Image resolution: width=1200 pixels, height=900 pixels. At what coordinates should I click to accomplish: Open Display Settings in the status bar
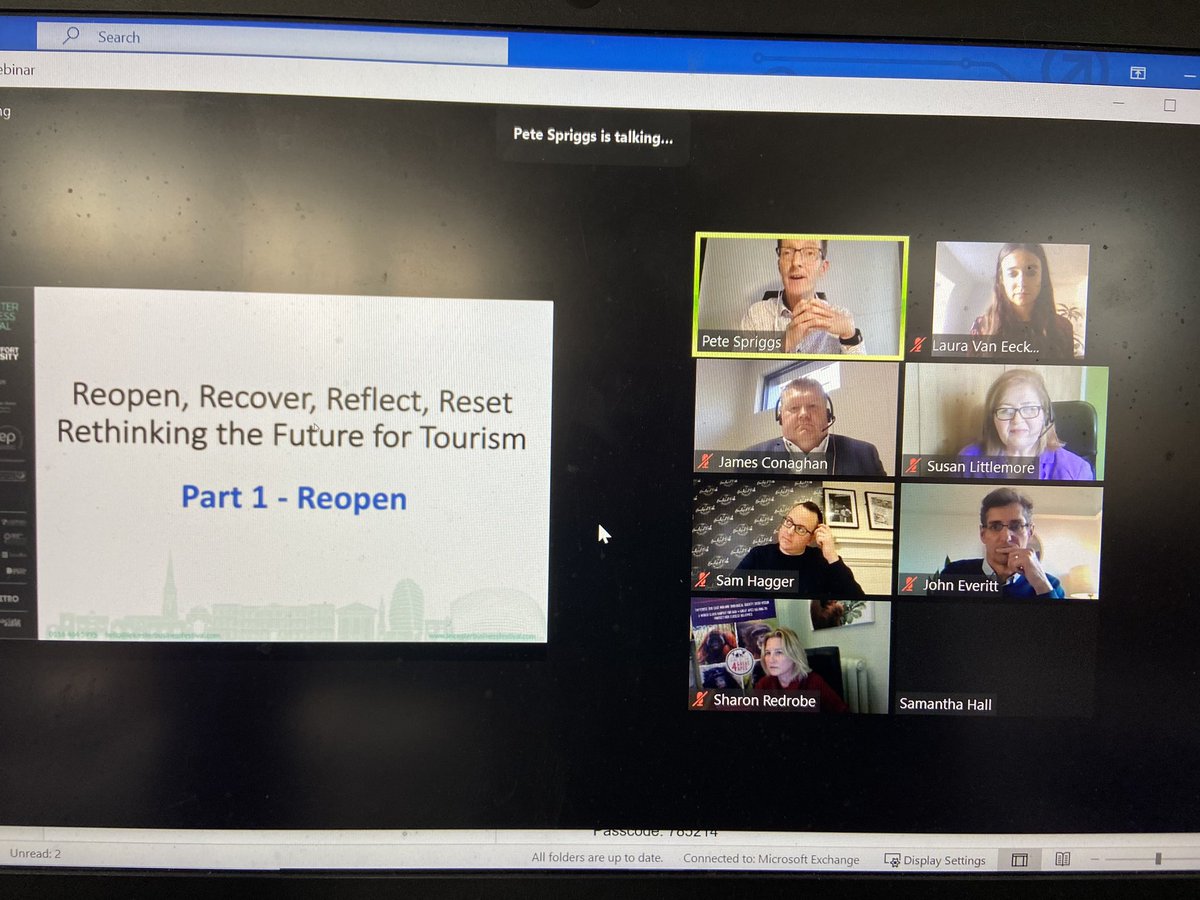[935, 860]
